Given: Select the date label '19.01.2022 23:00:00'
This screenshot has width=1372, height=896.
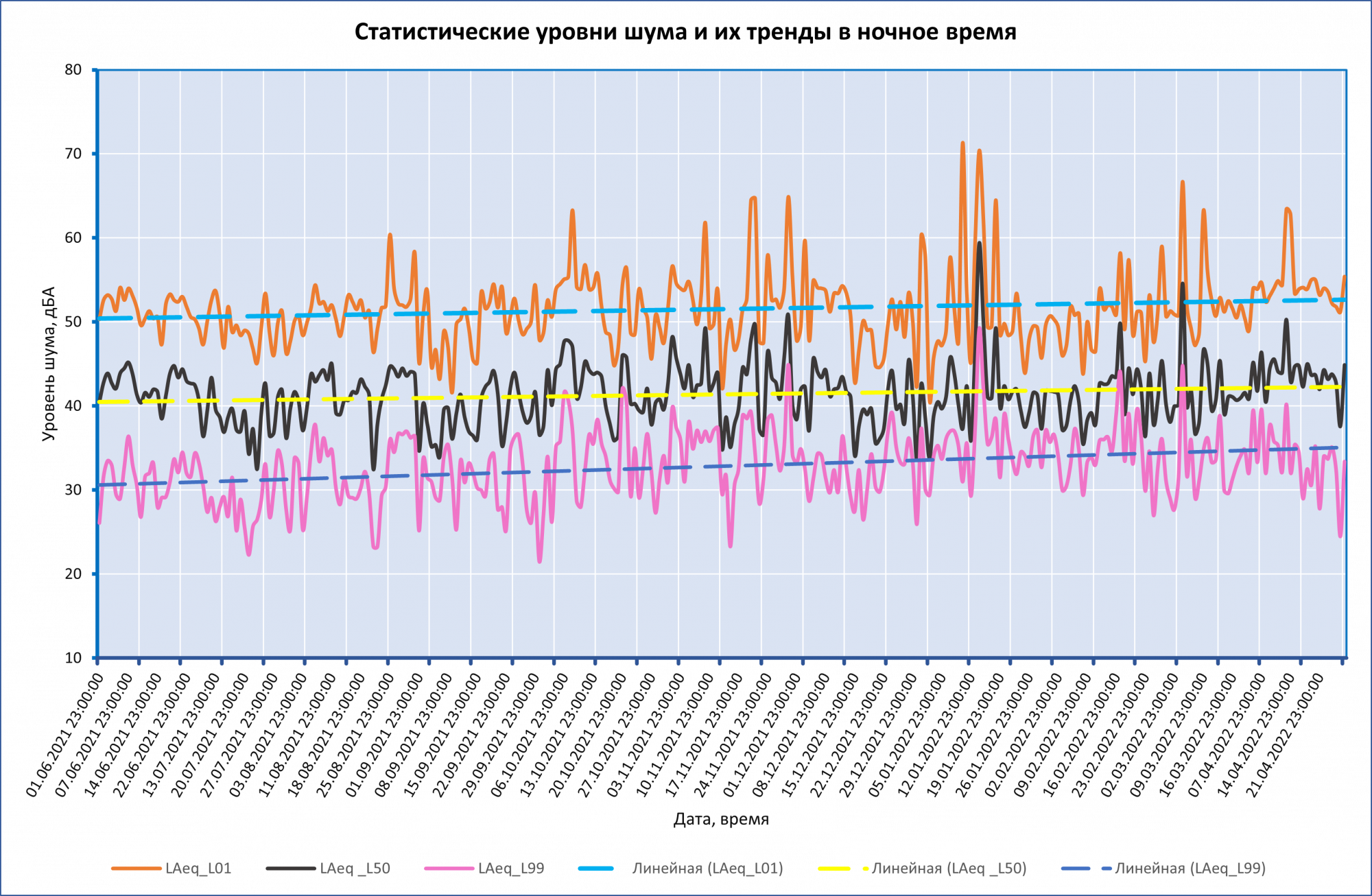Looking at the screenshot, I should pos(965,735).
